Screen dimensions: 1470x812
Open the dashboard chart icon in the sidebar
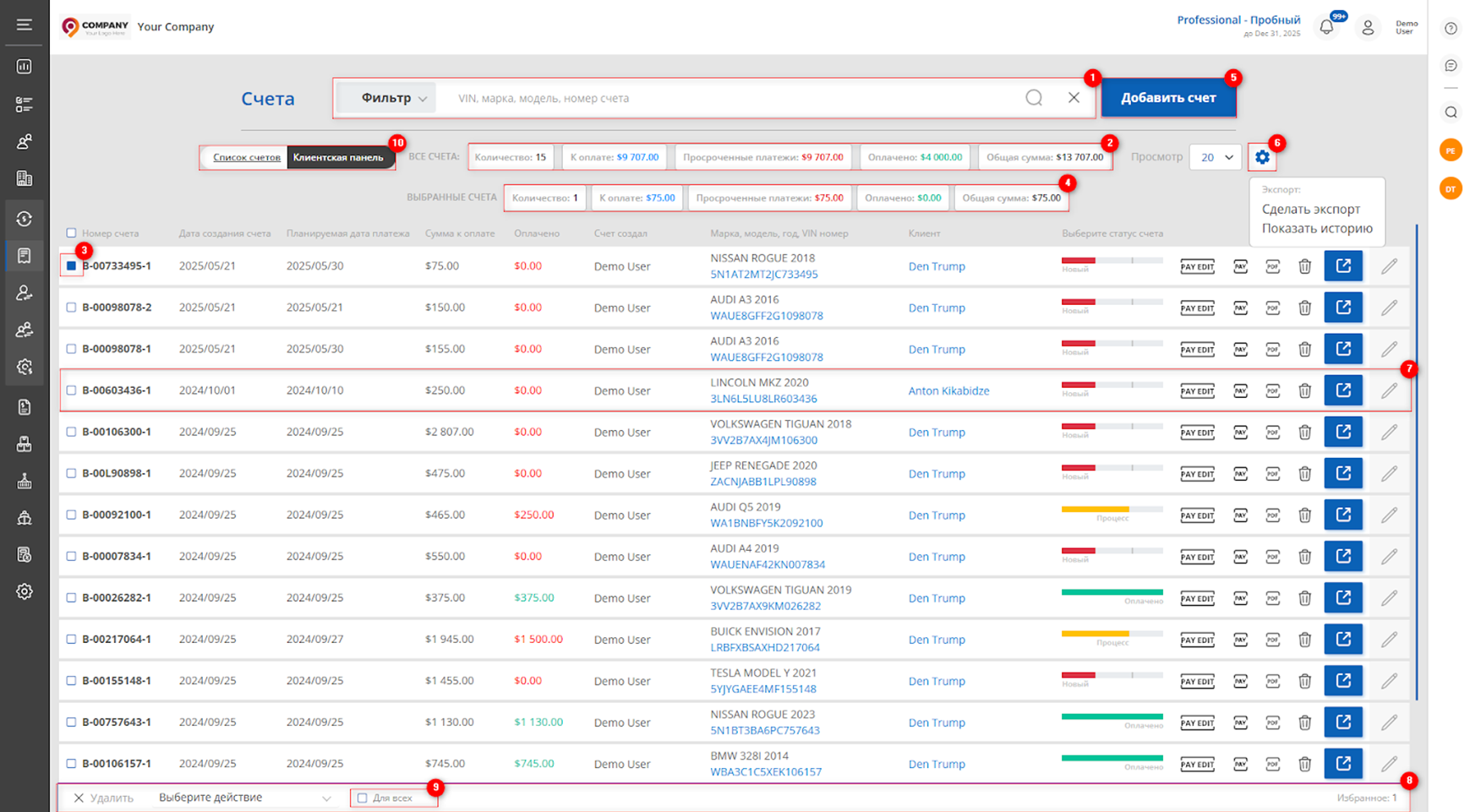(24, 66)
